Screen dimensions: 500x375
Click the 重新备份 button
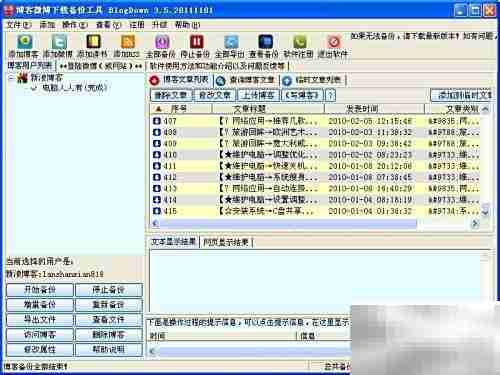pyautogui.click(x=109, y=305)
